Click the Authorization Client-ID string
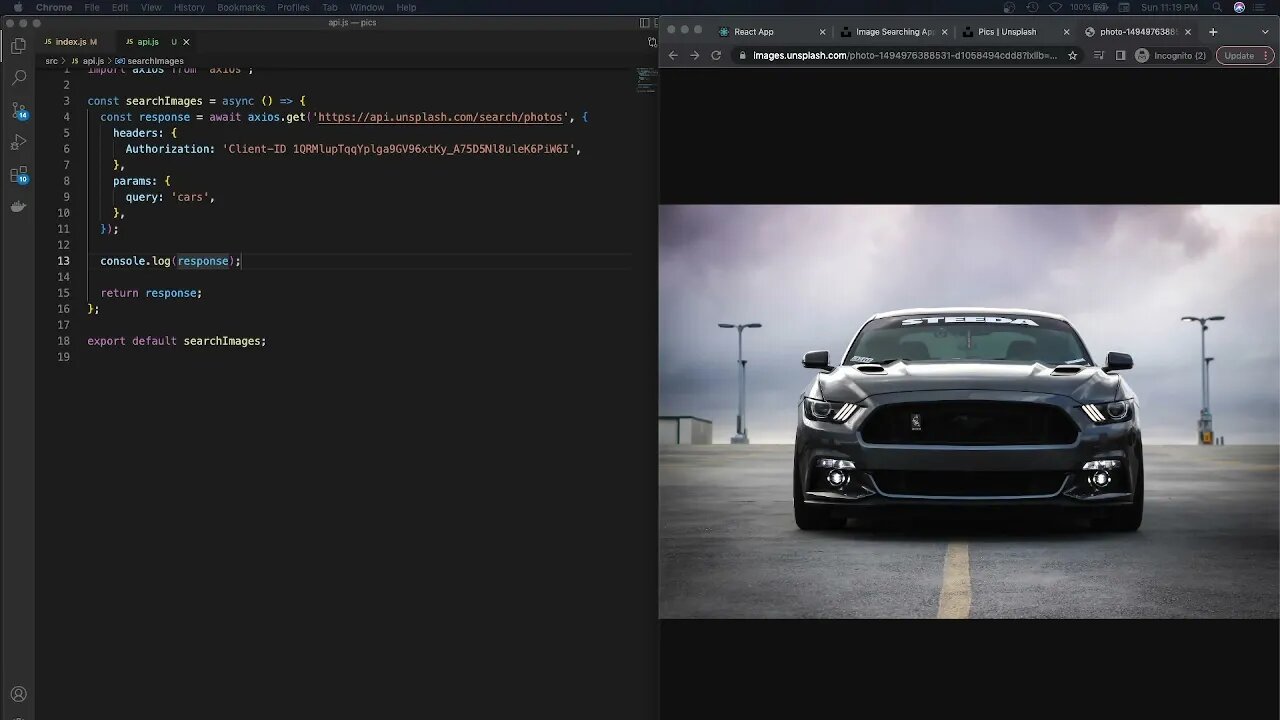 (x=400, y=149)
